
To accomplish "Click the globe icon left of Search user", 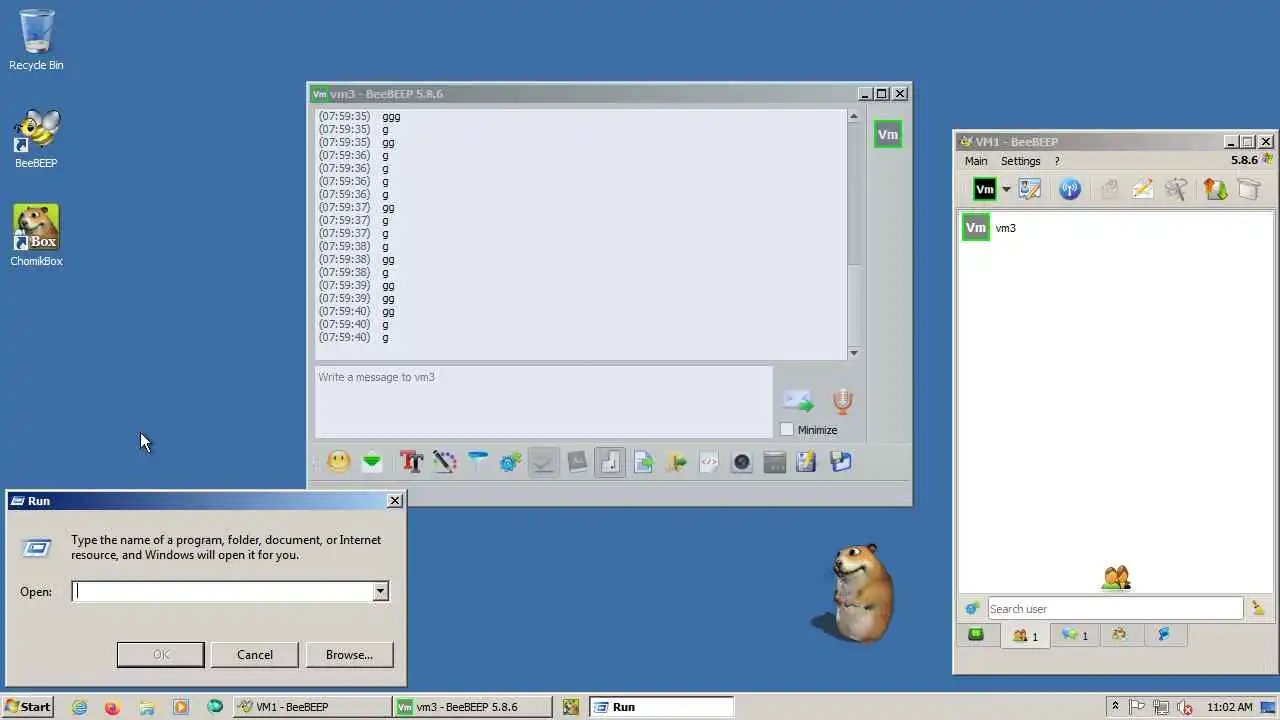I will 972,609.
